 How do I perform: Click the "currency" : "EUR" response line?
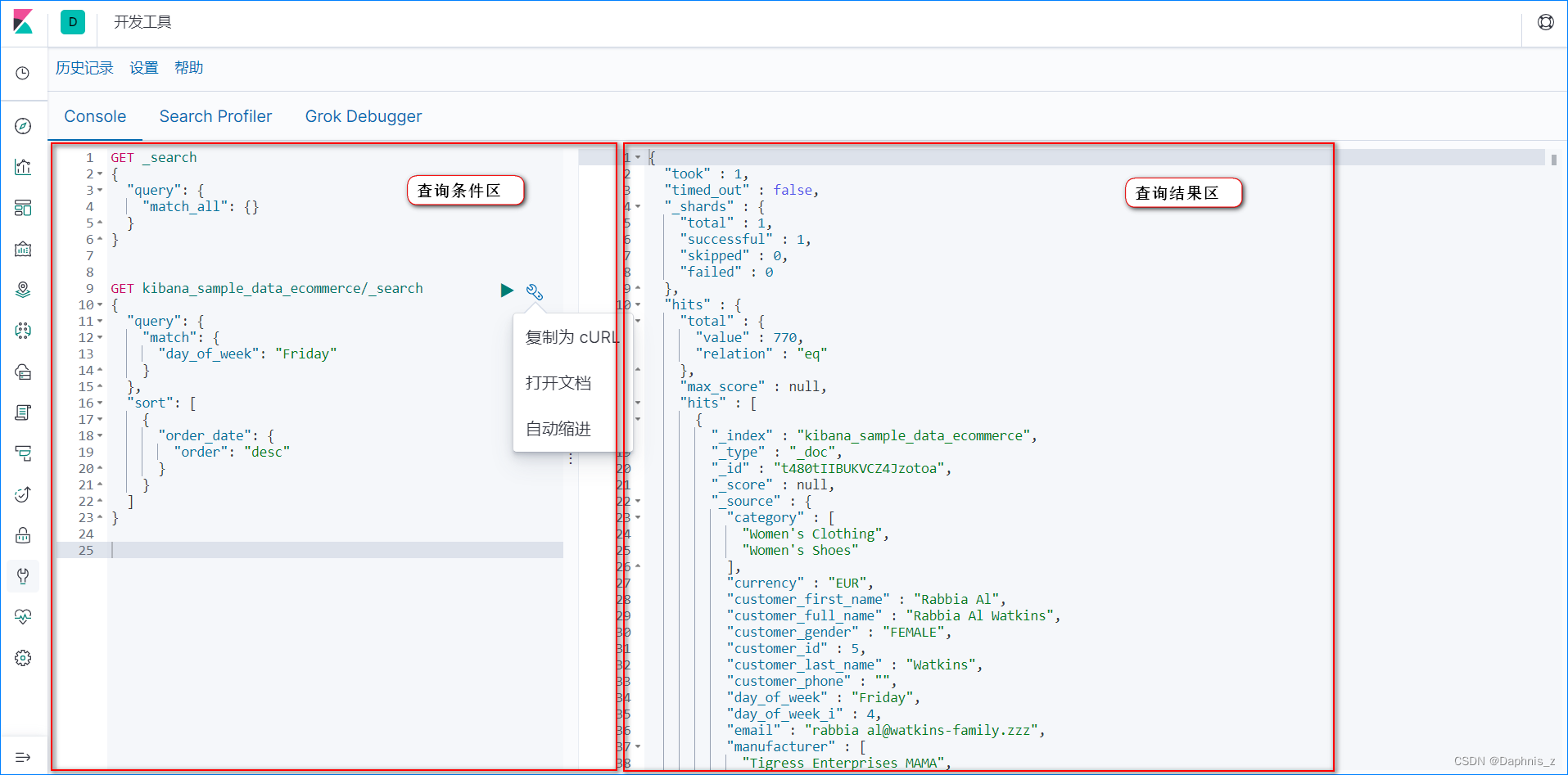tap(801, 583)
